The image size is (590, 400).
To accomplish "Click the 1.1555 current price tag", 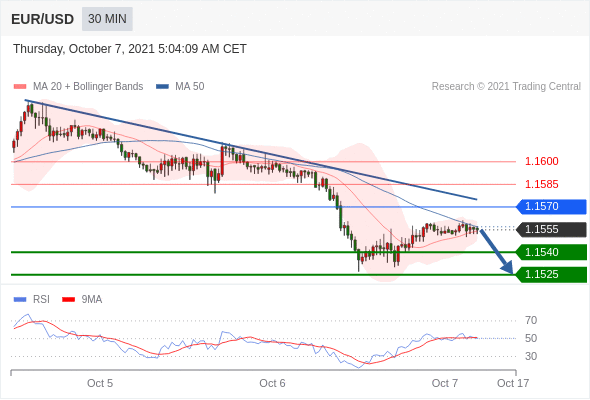I will pos(551,229).
